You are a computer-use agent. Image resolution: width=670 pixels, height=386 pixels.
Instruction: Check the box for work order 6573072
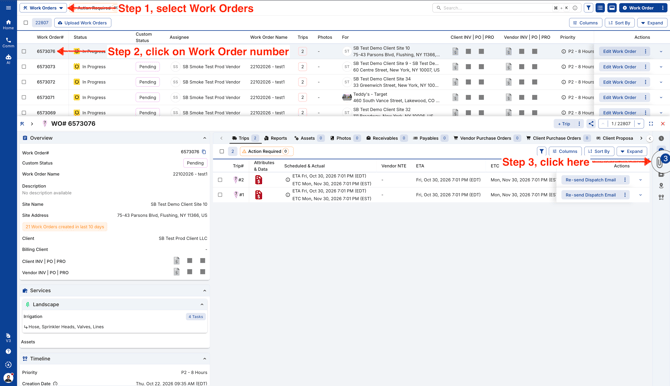(x=24, y=82)
